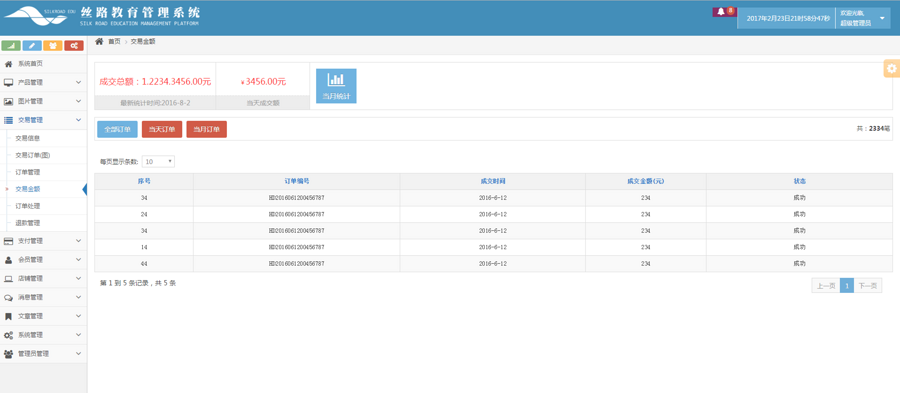The image size is (900, 393).
Task: Click the person icon of 会员管理
Action: point(9,260)
